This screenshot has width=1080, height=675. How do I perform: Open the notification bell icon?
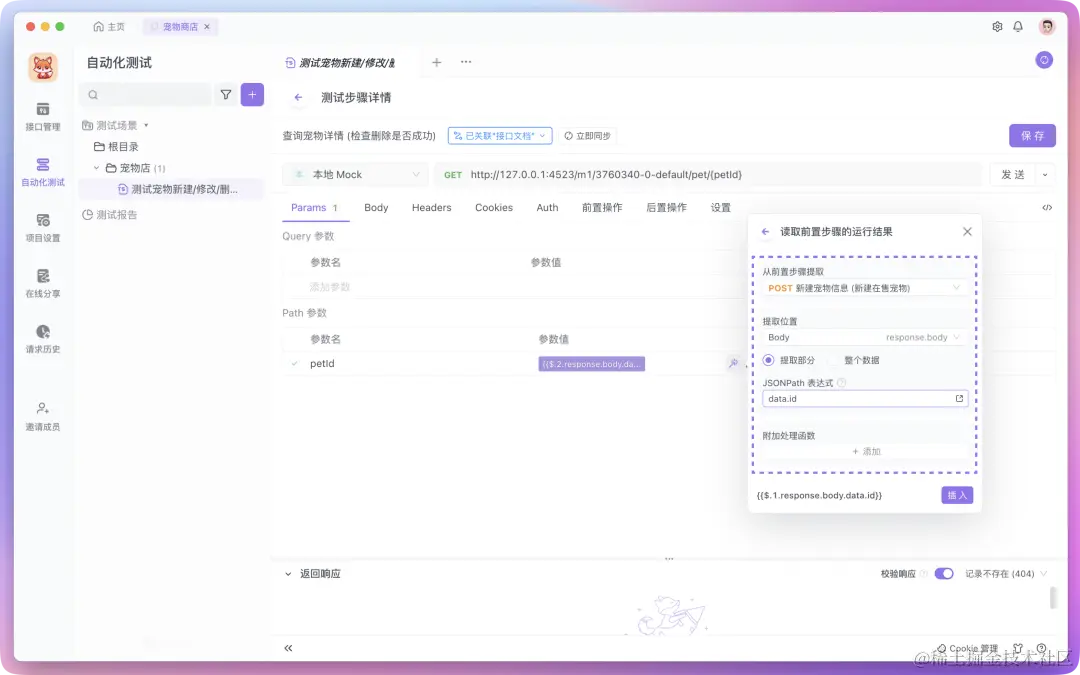tap(1018, 27)
